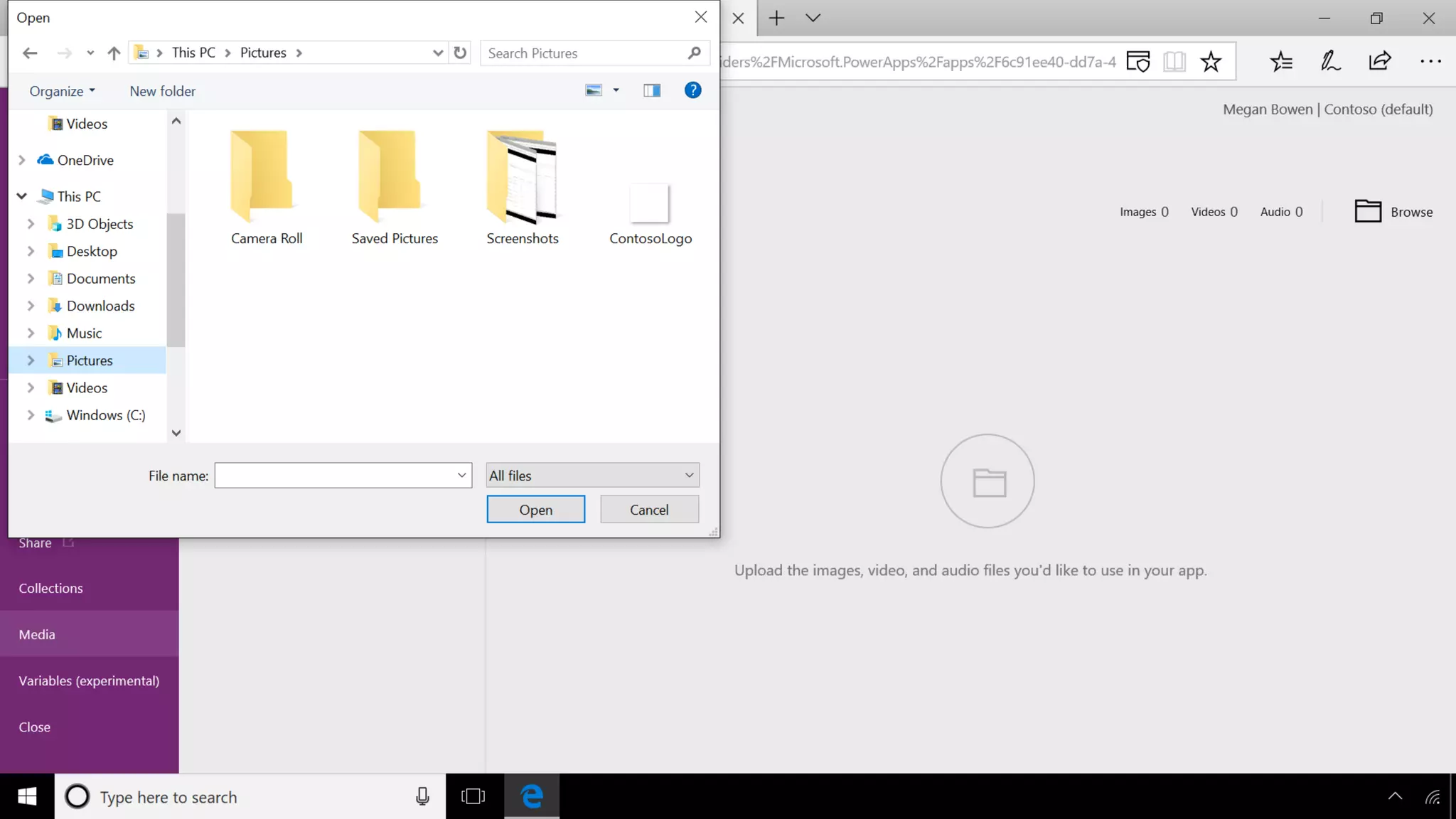Open Edge reading view icon
This screenshot has width=1456, height=819.
click(1174, 62)
